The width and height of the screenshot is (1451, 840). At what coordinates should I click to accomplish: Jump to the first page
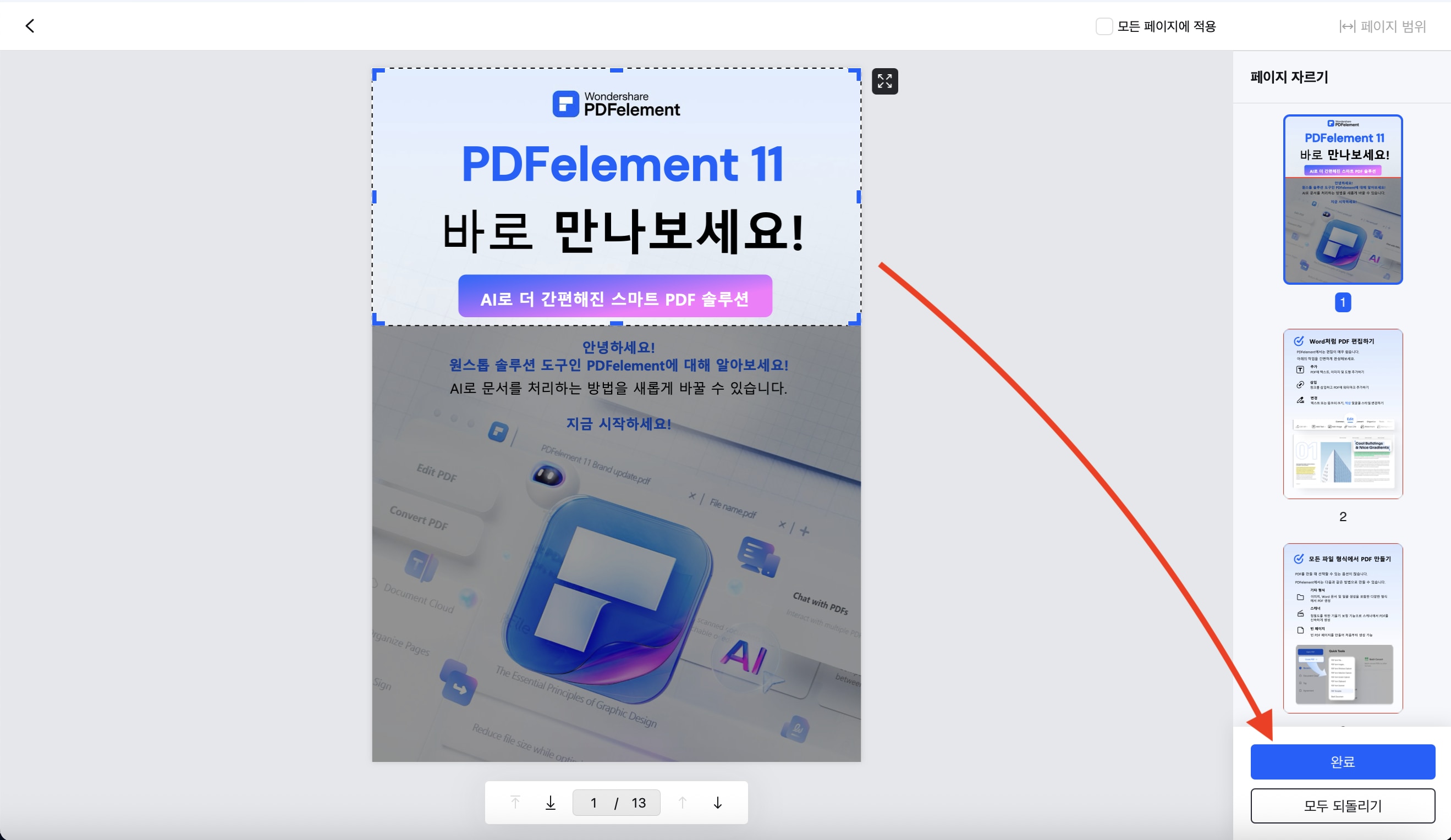pyautogui.click(x=514, y=802)
